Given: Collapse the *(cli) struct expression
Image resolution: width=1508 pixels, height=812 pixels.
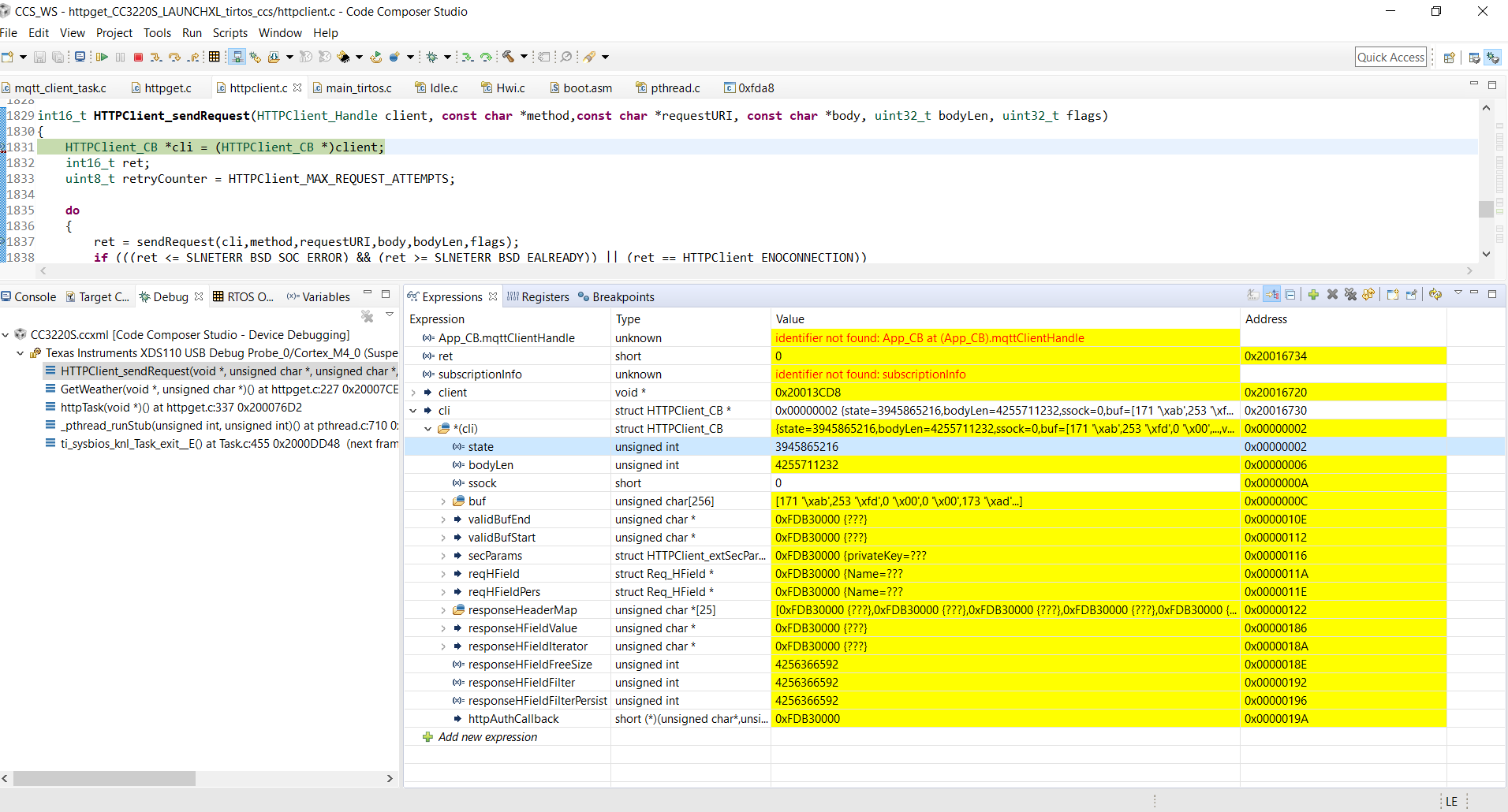Looking at the screenshot, I should coord(428,429).
